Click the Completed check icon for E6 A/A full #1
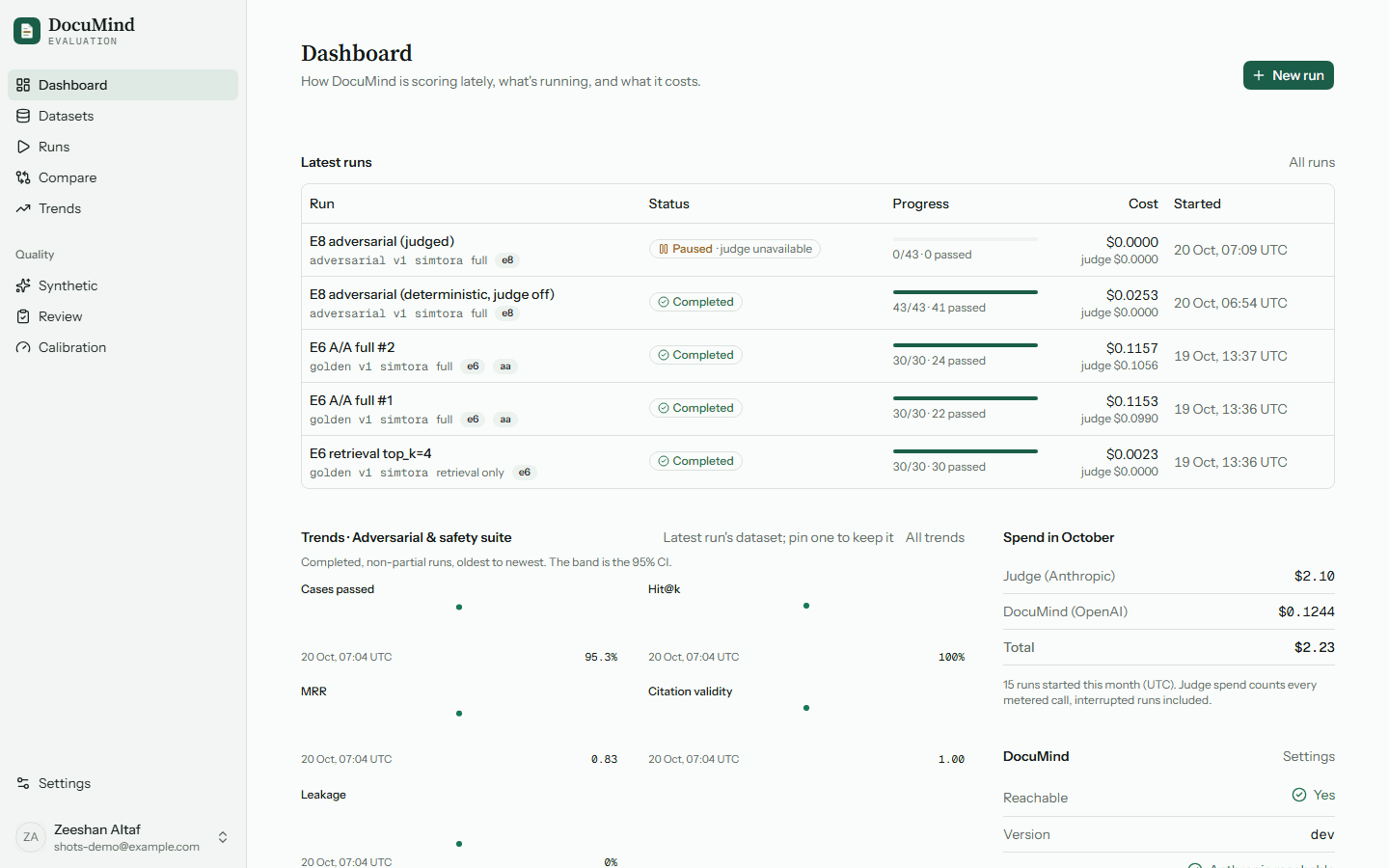 pos(664,408)
